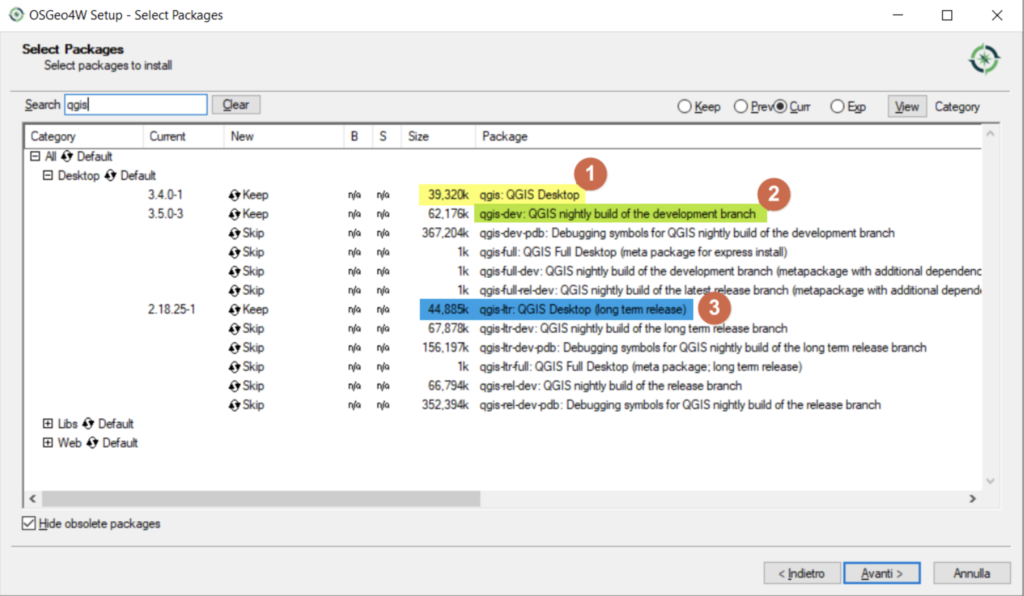Image resolution: width=1024 pixels, height=596 pixels.
Task: Click size value 367,204k
Action: 445,233
